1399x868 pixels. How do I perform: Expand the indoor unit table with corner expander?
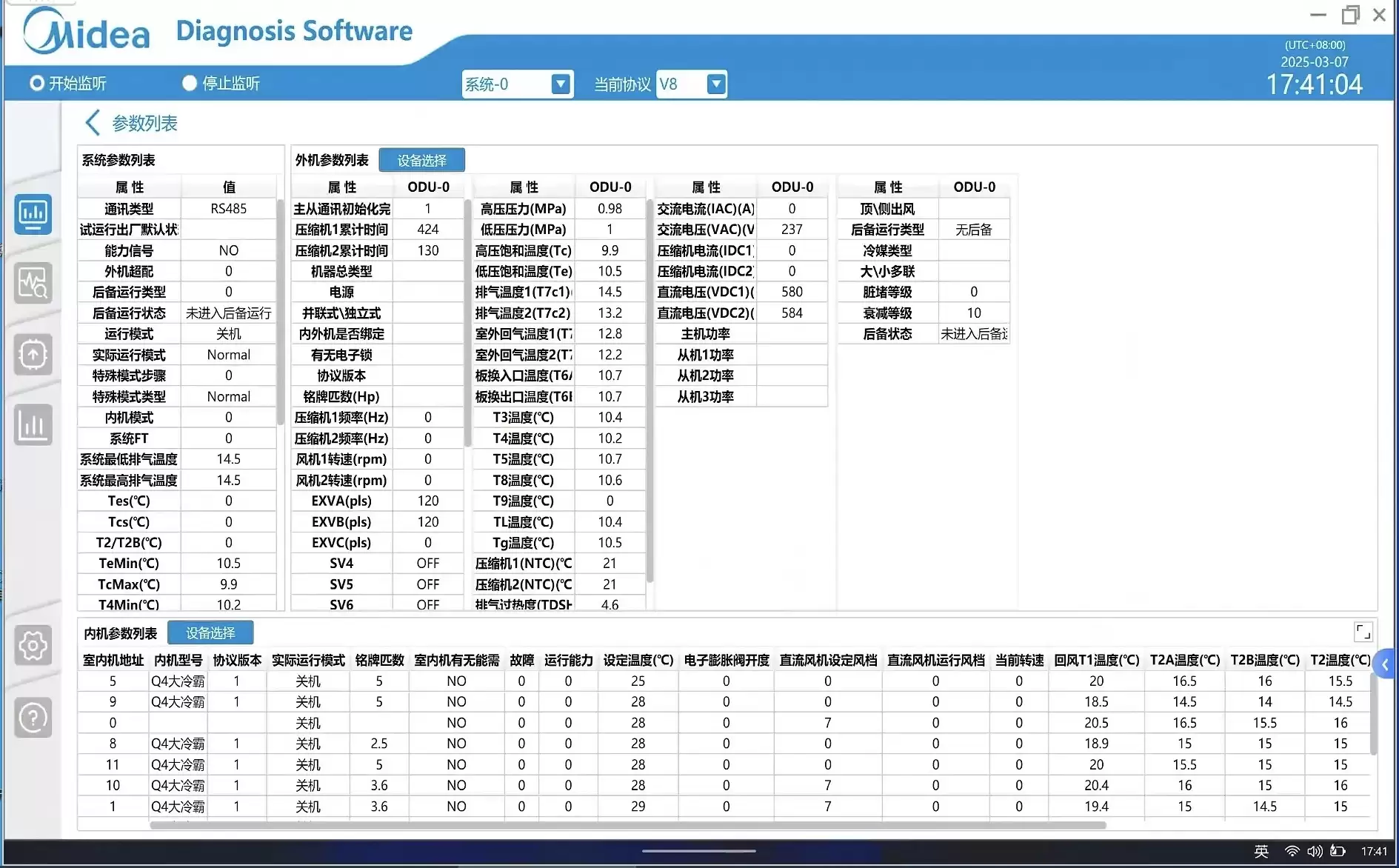point(1363,632)
